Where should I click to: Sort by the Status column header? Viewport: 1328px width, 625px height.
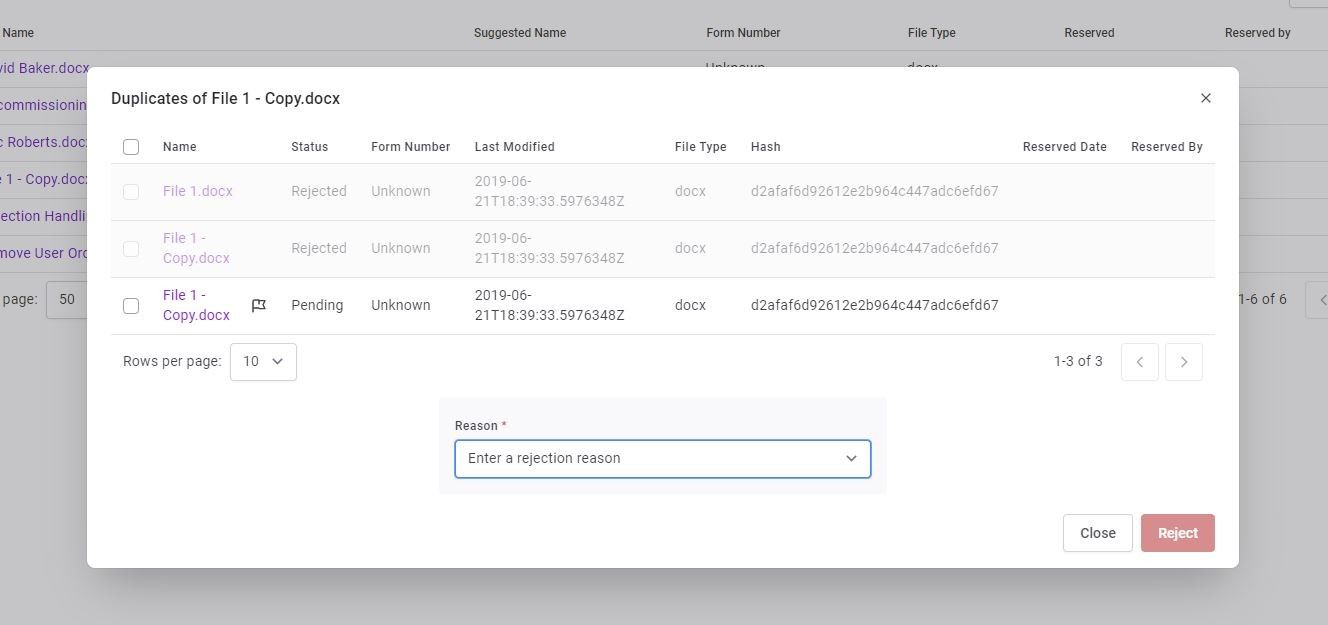coord(309,147)
